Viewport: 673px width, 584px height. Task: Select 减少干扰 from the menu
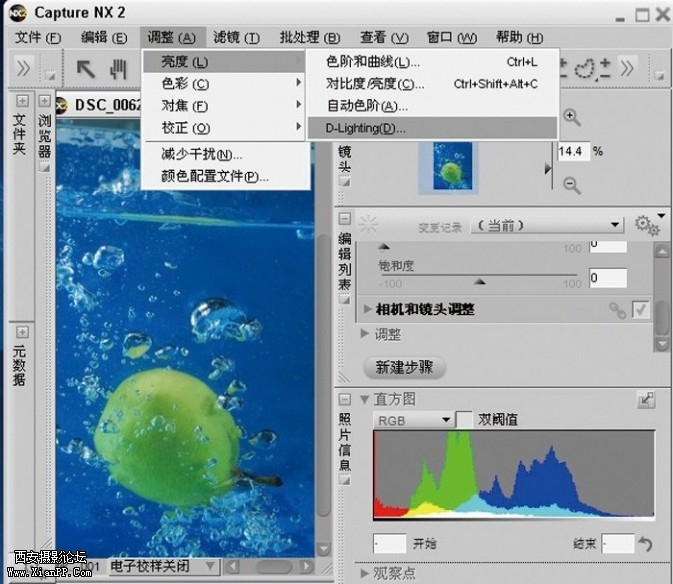202,154
